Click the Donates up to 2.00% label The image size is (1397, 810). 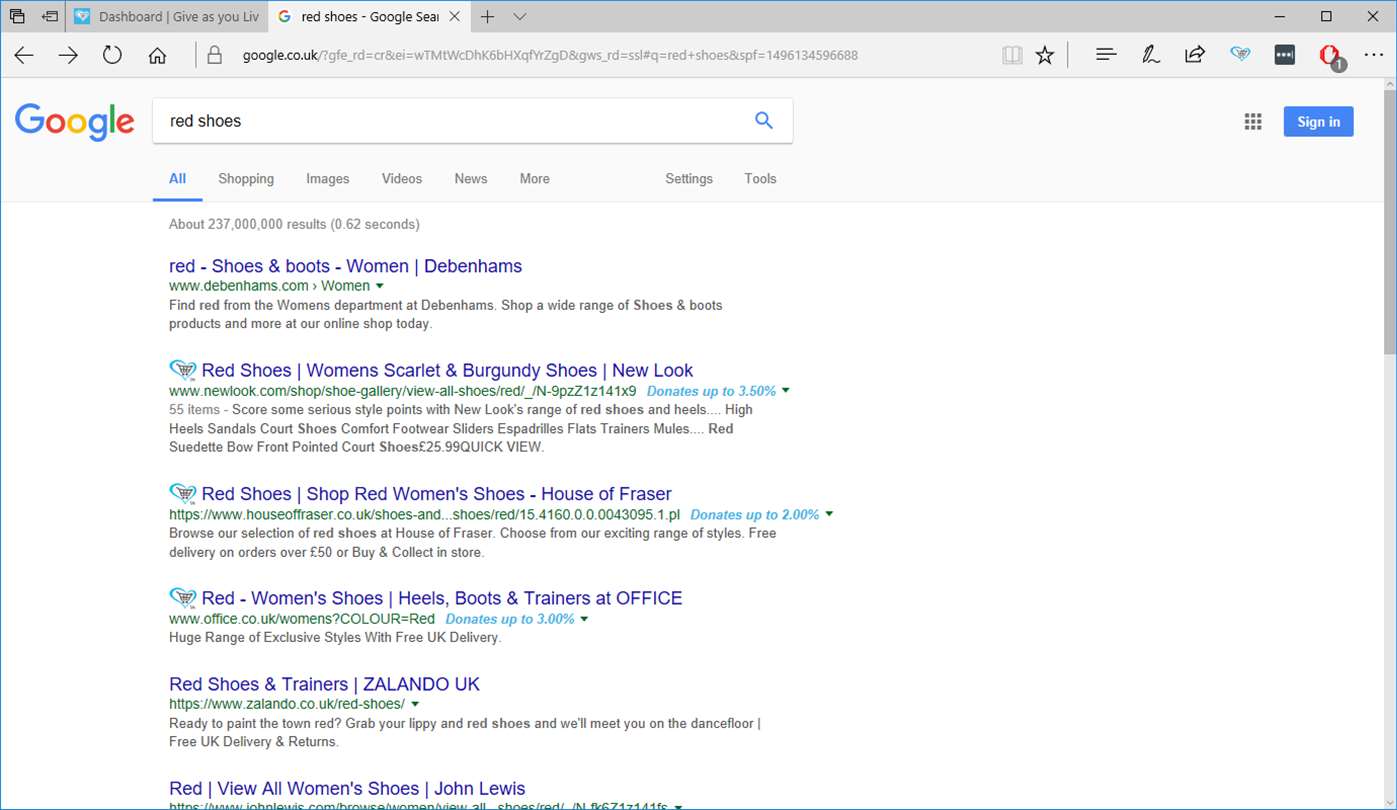tap(755, 515)
